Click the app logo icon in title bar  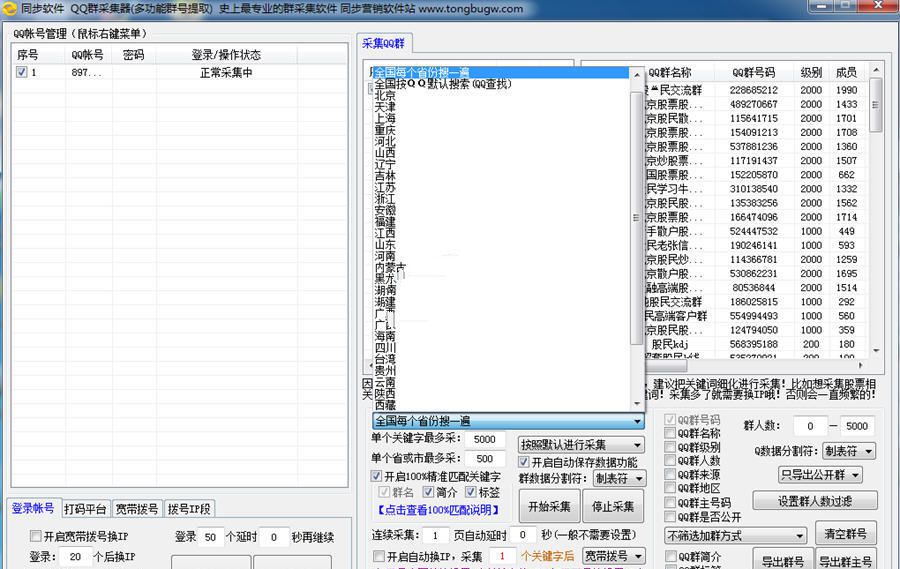coord(9,9)
